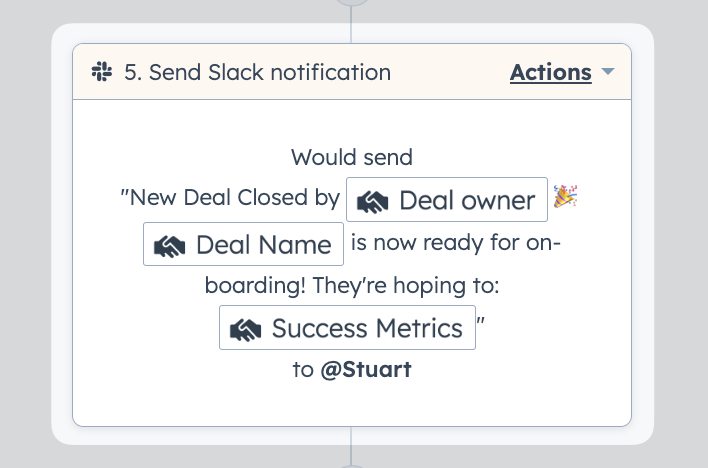The height and width of the screenshot is (468, 708).
Task: Click the Slack logo icon in header
Action: (102, 72)
